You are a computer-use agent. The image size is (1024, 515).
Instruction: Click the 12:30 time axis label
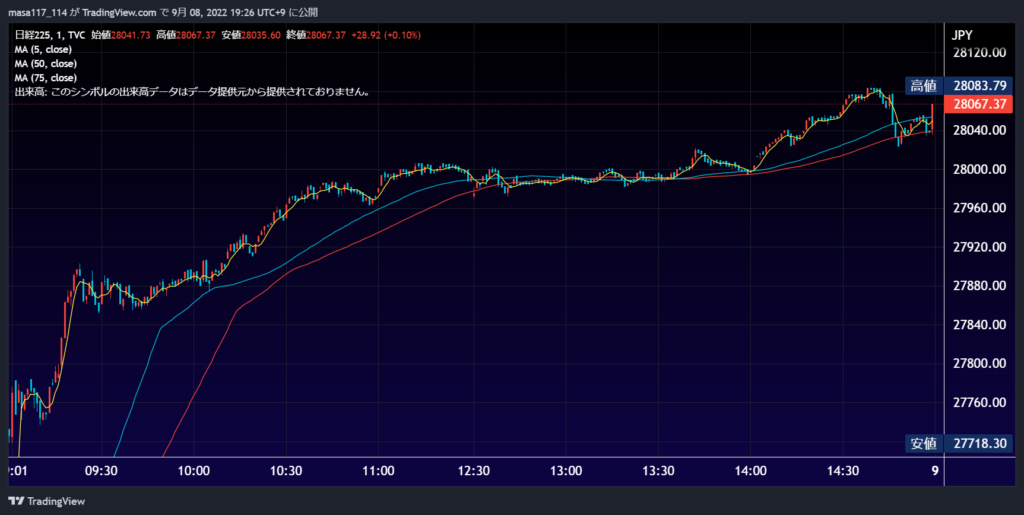[x=473, y=471]
